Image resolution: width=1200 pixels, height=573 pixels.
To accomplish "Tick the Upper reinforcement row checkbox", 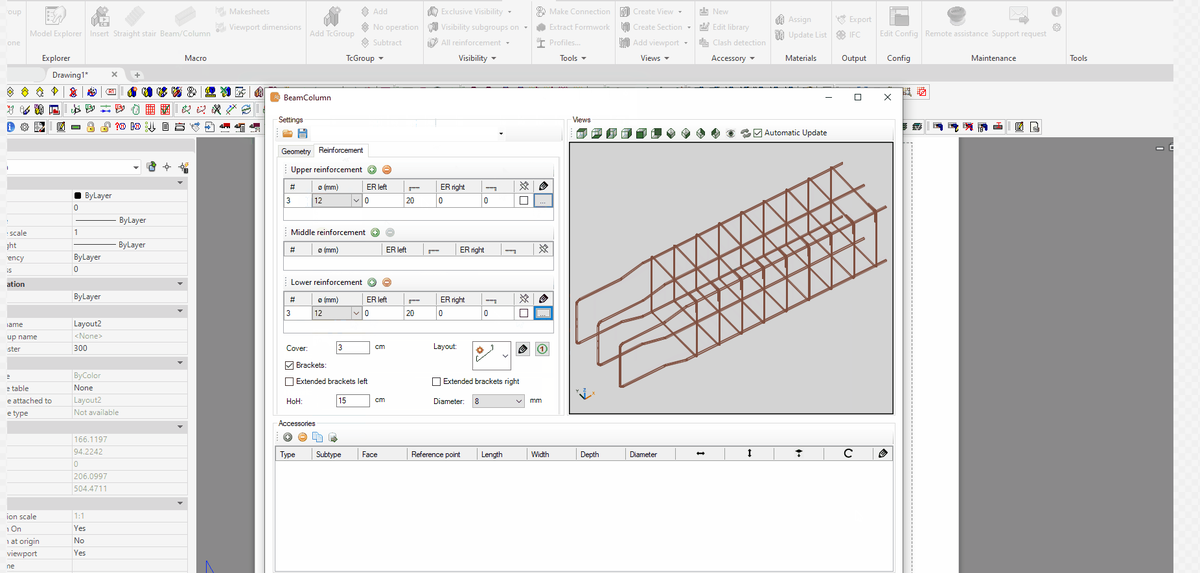I will click(x=524, y=201).
